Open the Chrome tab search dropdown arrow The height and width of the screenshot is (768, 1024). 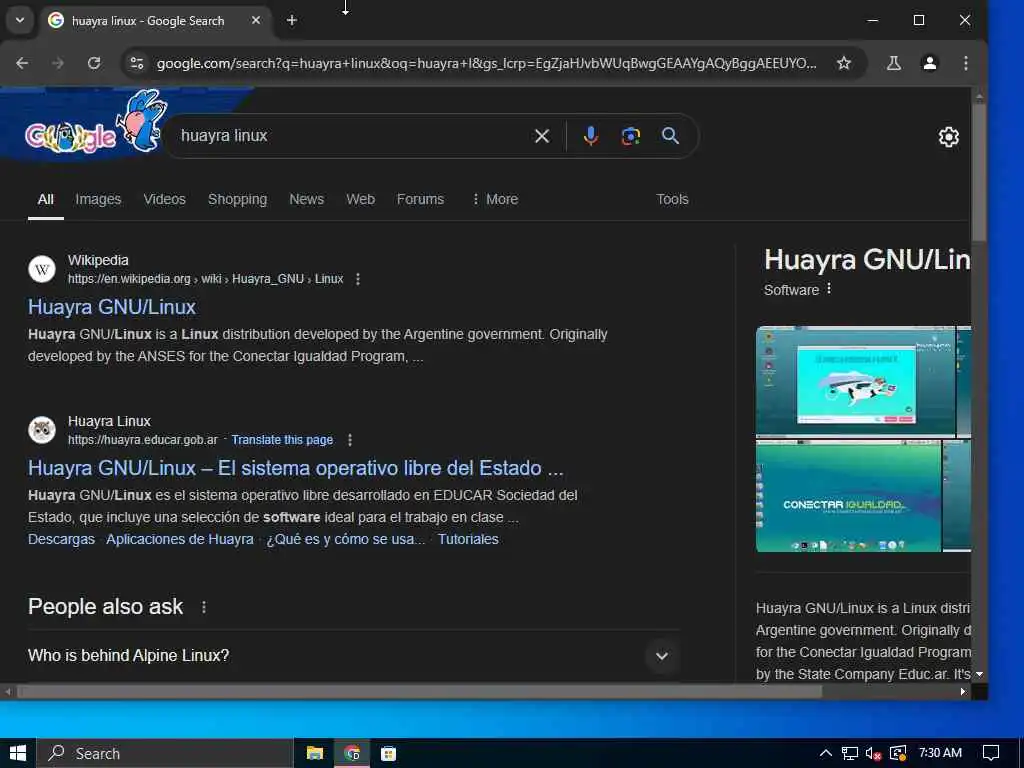pos(20,20)
